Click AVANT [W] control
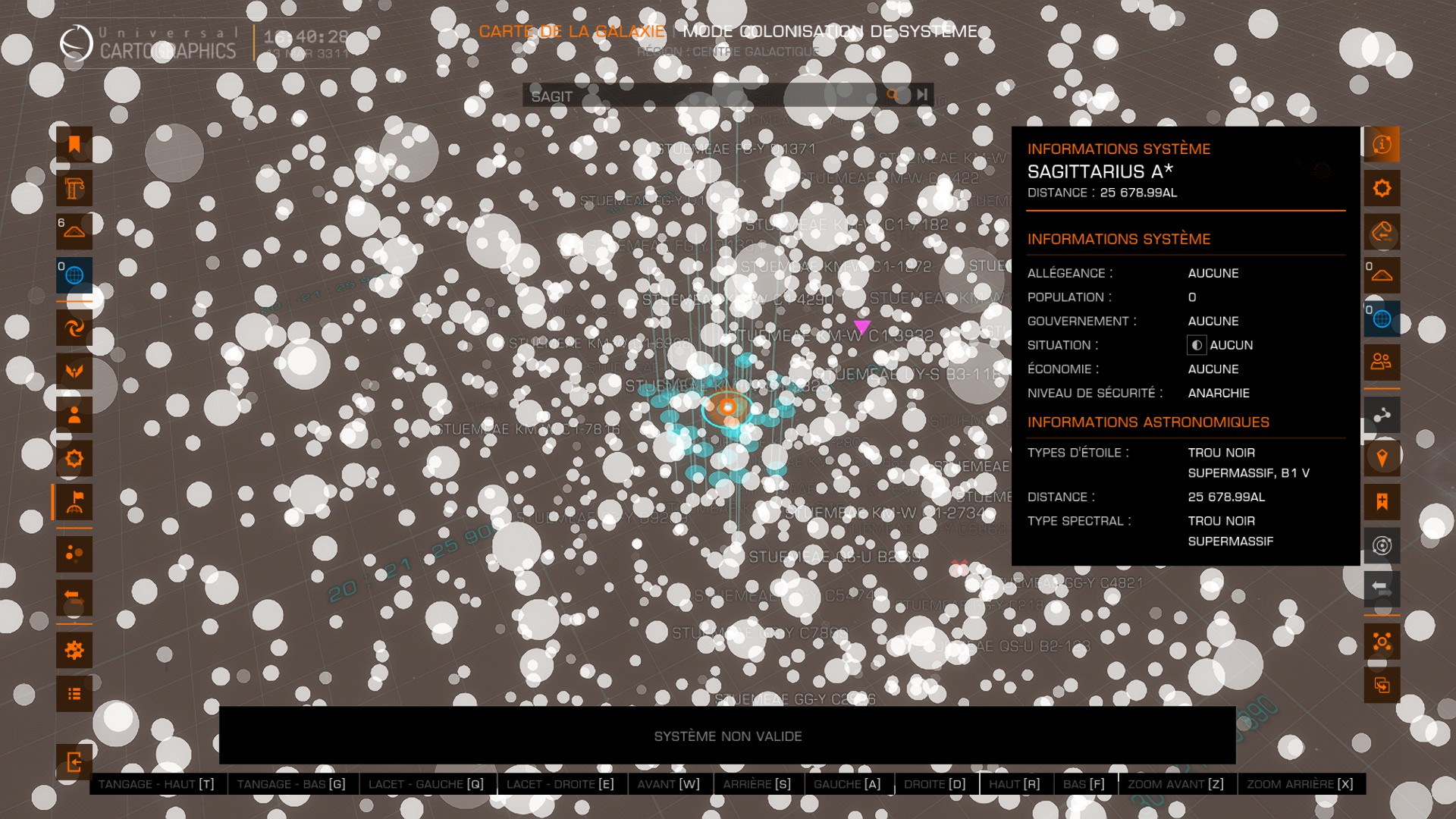The image size is (1456, 819). [x=669, y=784]
